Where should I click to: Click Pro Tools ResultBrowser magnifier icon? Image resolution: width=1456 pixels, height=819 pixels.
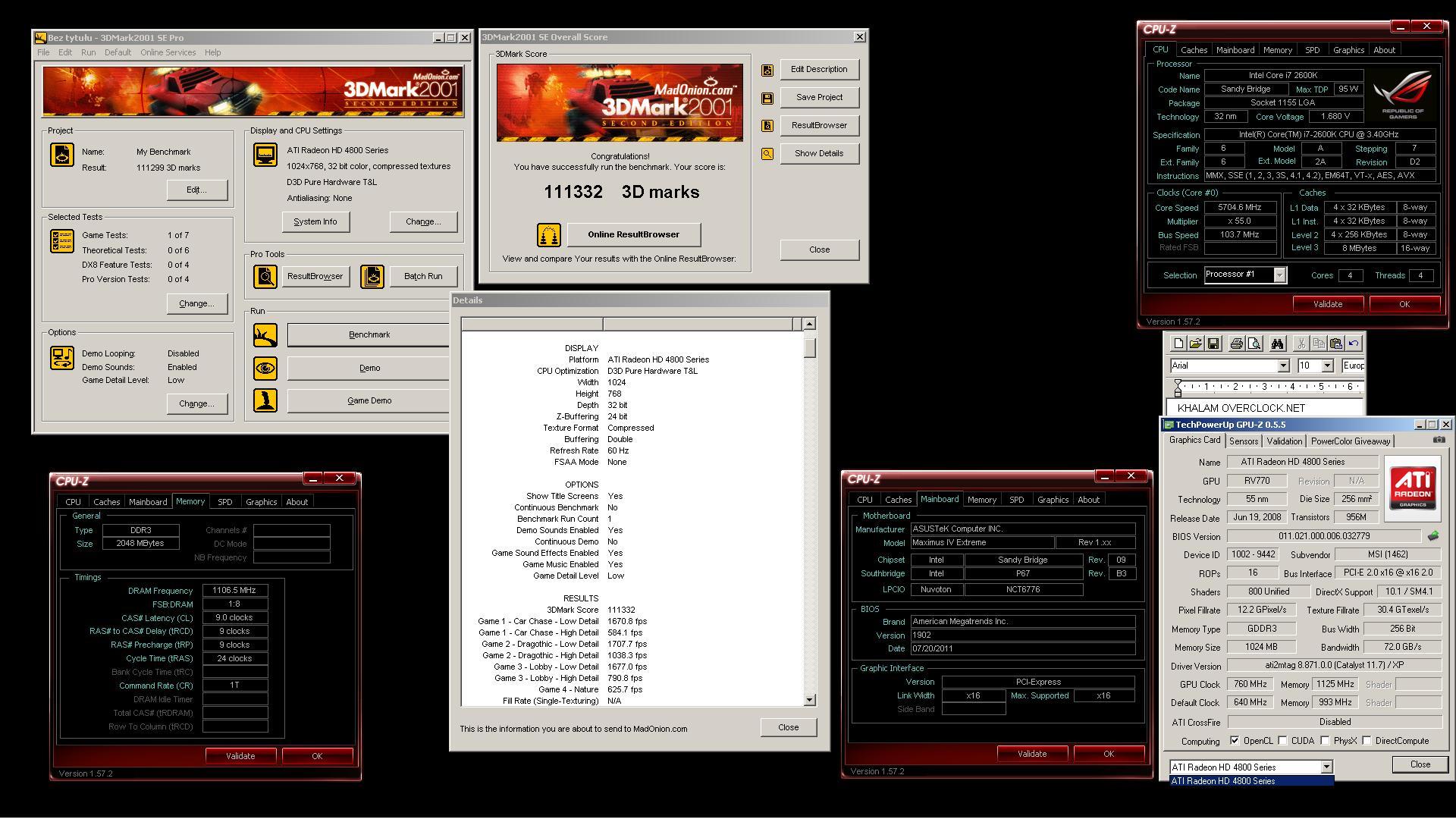tap(265, 277)
